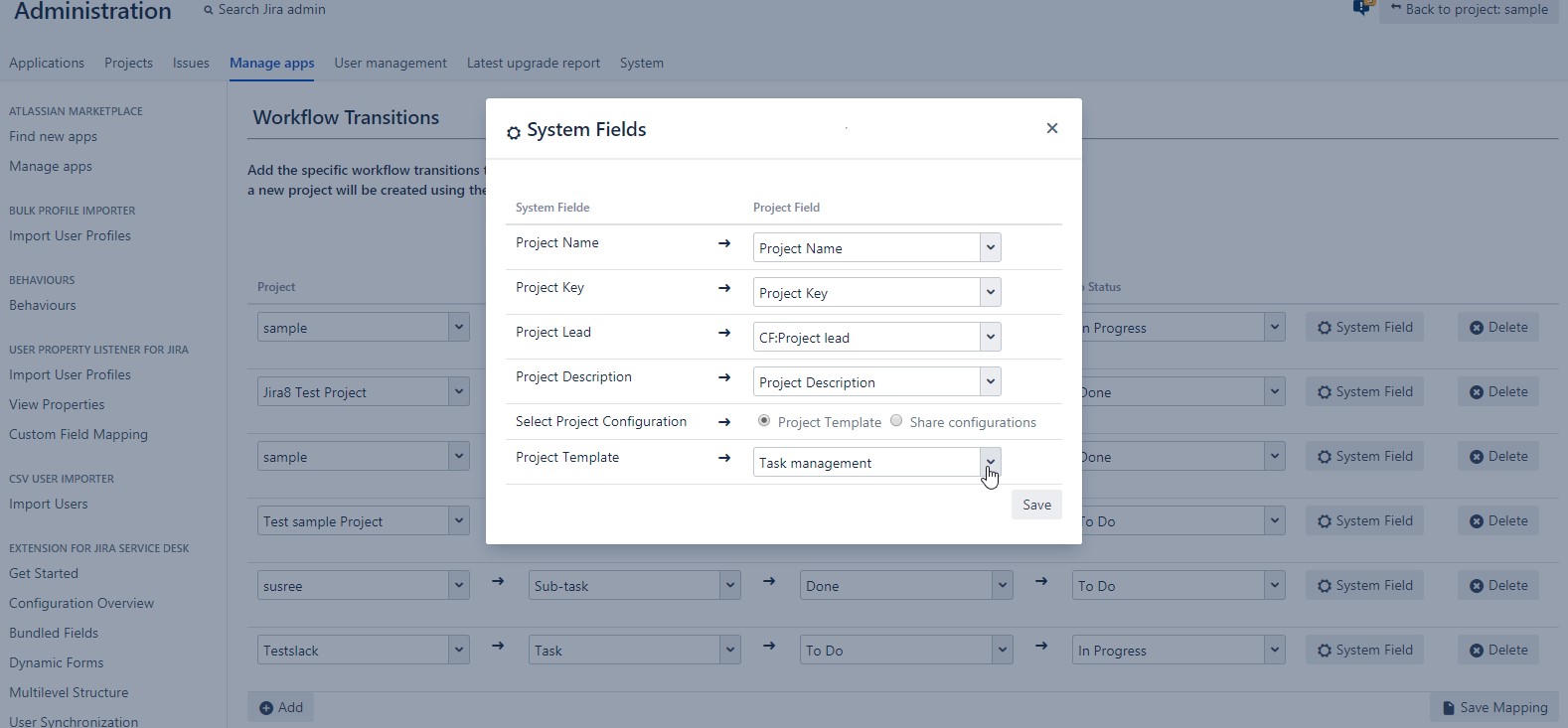Open Configuration Overview in sidebar
This screenshot has width=1568, height=728.
(x=81, y=604)
